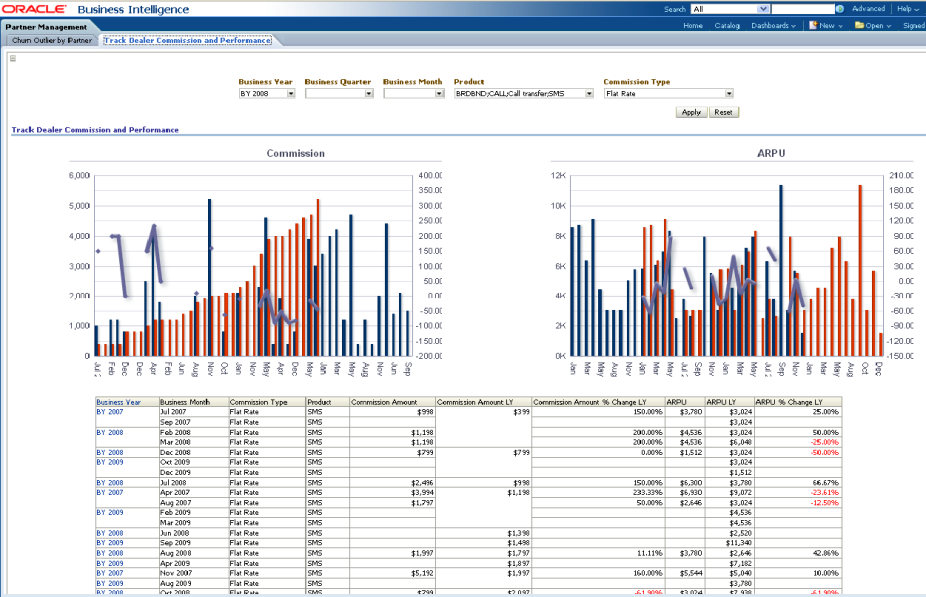Click BY 2009 link in Sep 2009 row
This screenshot has width=926, height=597.
click(110, 543)
